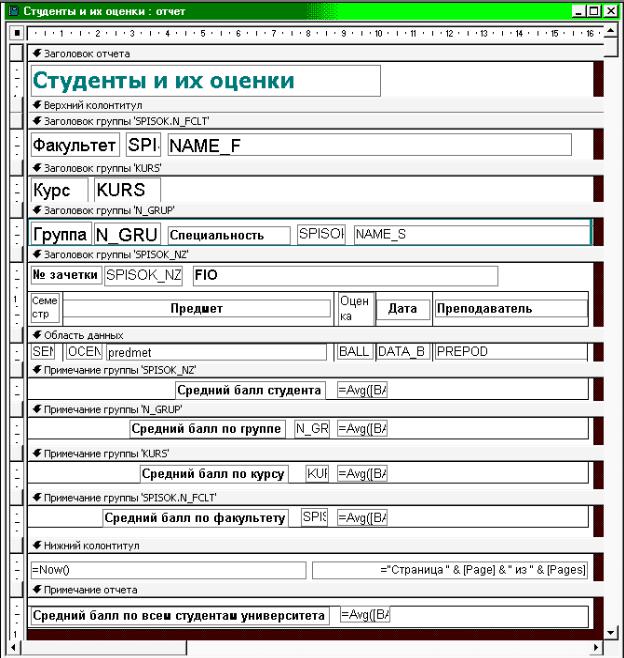The width and height of the screenshot is (624, 658).
Task: Select Avg field in SPISOK.N_FCLT footer
Action: [363, 518]
